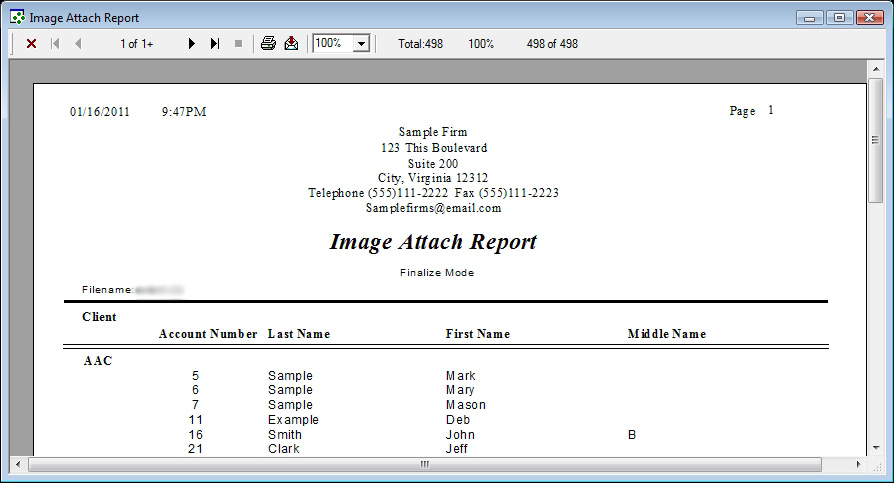Viewport: 894px width, 483px height.
Task: Click the stop loading button
Action: [x=238, y=44]
